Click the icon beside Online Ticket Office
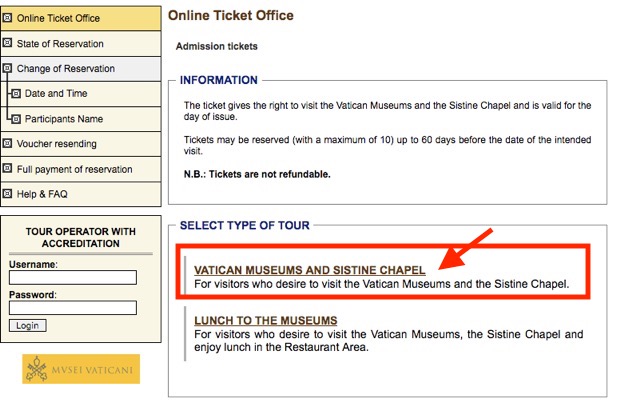Viewport: 629px width, 411px height. (7, 18)
